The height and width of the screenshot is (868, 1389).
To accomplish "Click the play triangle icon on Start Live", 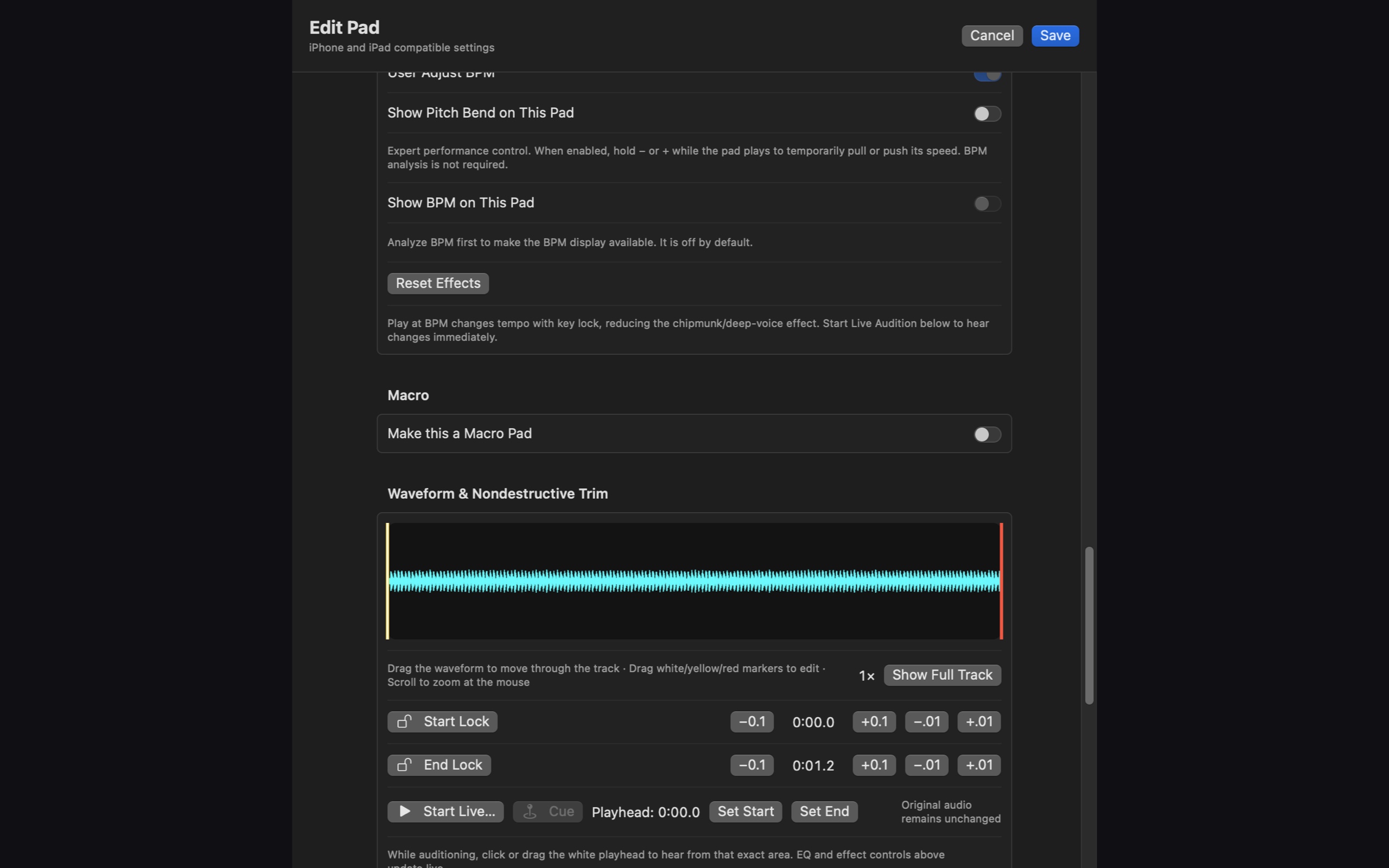I will [x=405, y=811].
